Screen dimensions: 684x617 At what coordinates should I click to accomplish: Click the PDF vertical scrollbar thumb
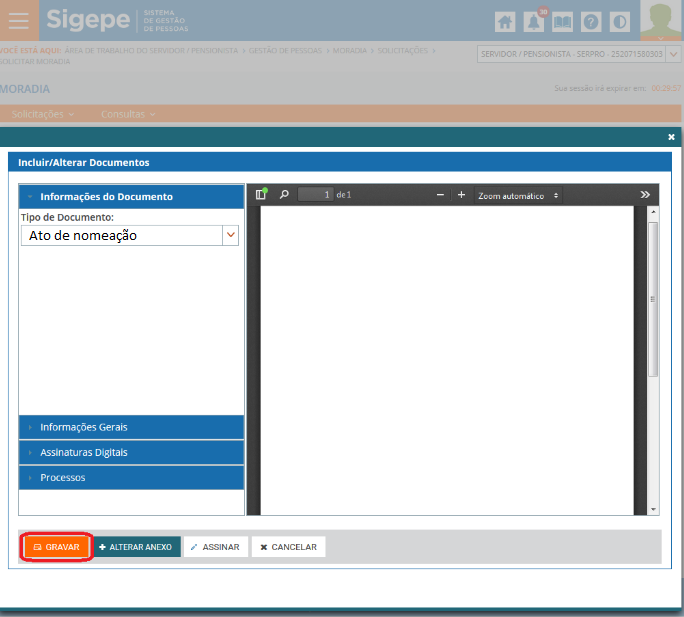tap(653, 299)
